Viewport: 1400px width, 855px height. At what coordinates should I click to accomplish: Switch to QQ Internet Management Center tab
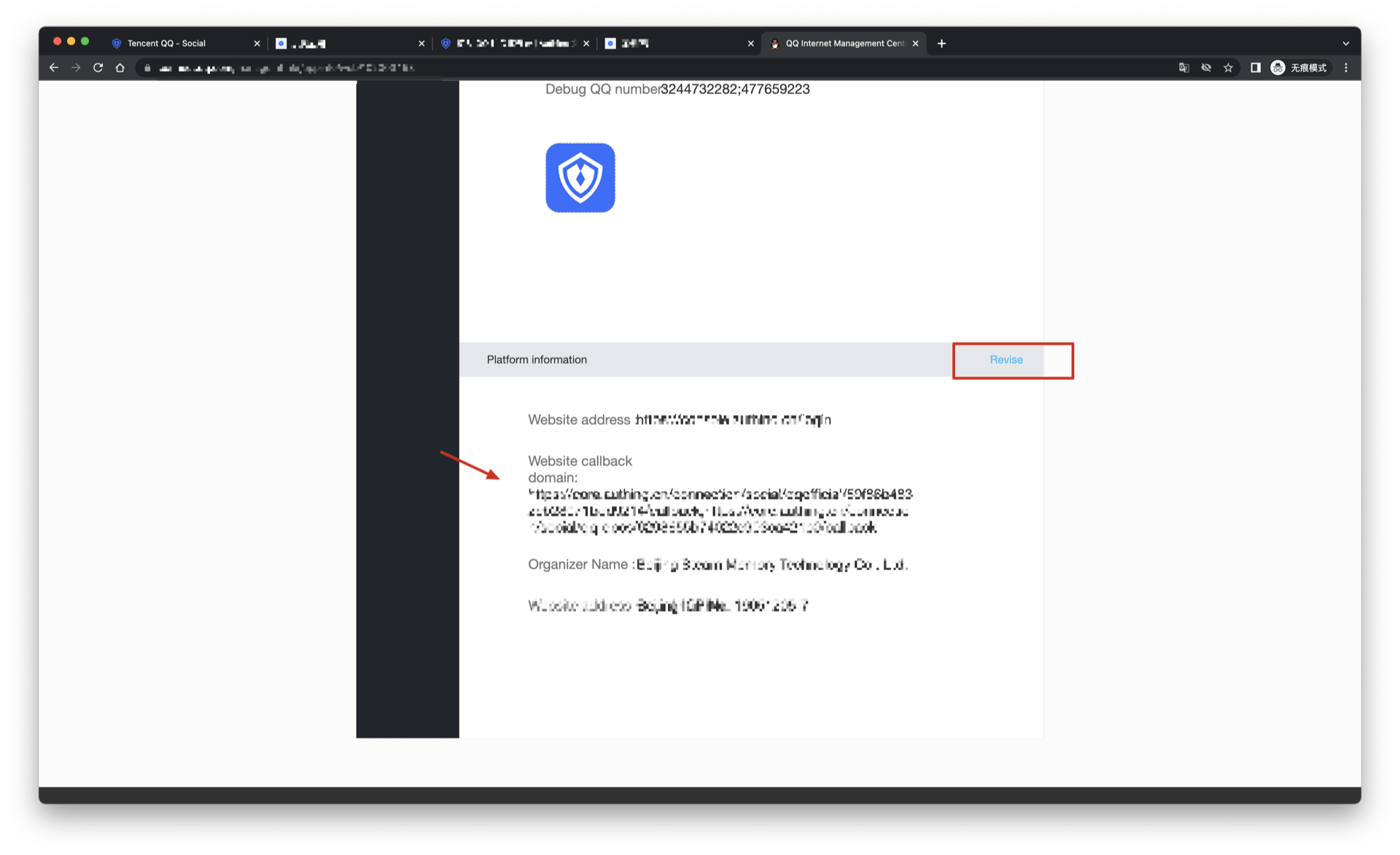tap(844, 44)
